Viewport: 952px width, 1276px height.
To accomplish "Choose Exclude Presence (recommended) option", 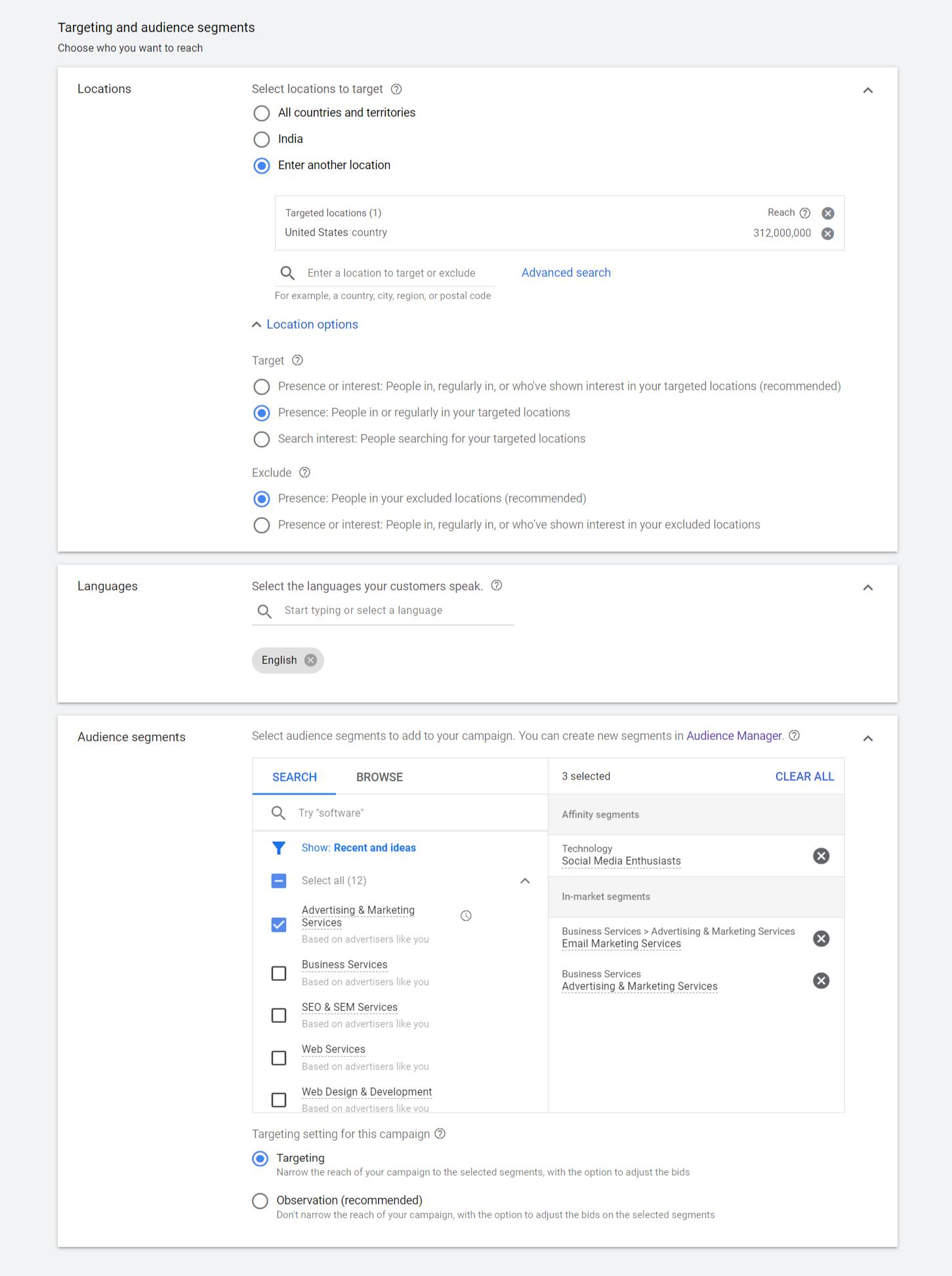I will point(262,499).
